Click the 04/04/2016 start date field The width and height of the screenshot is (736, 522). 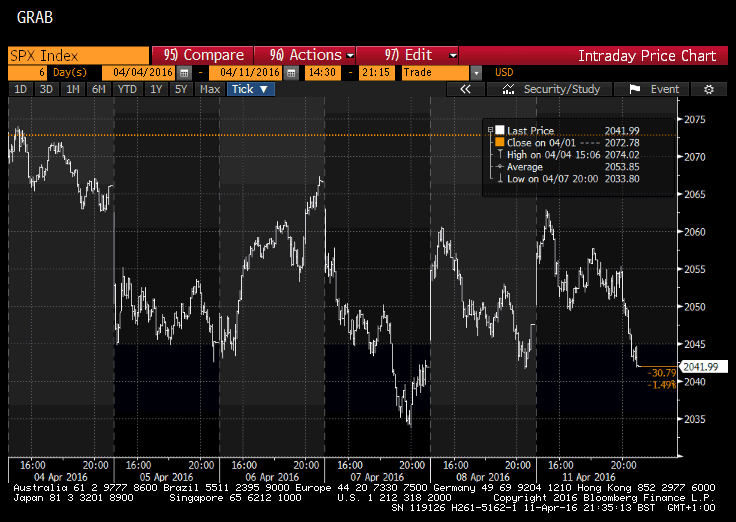pos(138,73)
